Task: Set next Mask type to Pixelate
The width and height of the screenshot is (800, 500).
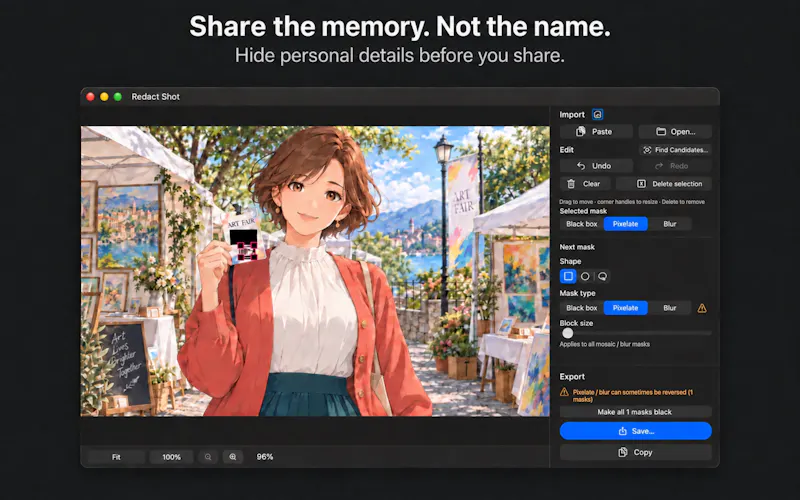Action: 626,308
